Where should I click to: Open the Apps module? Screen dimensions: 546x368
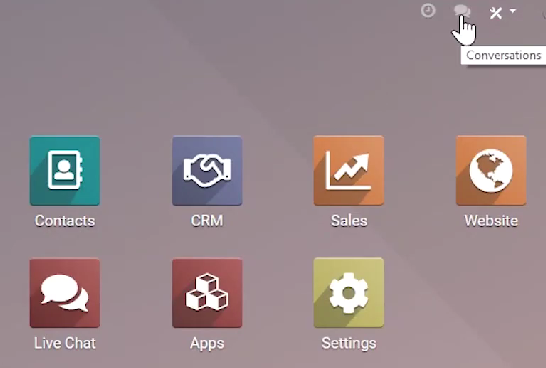207,293
